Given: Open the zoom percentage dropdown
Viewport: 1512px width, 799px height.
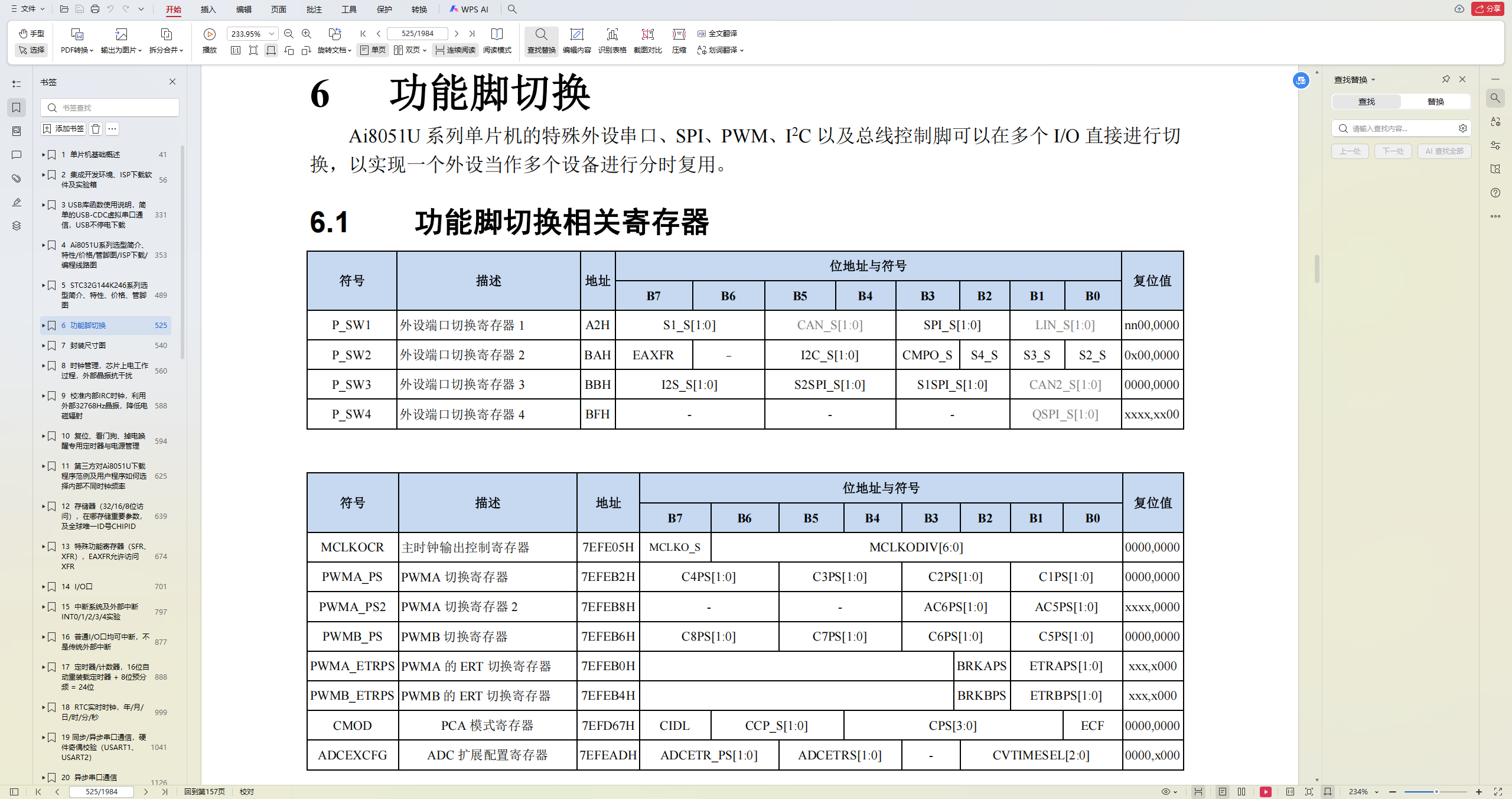Looking at the screenshot, I should (x=271, y=33).
